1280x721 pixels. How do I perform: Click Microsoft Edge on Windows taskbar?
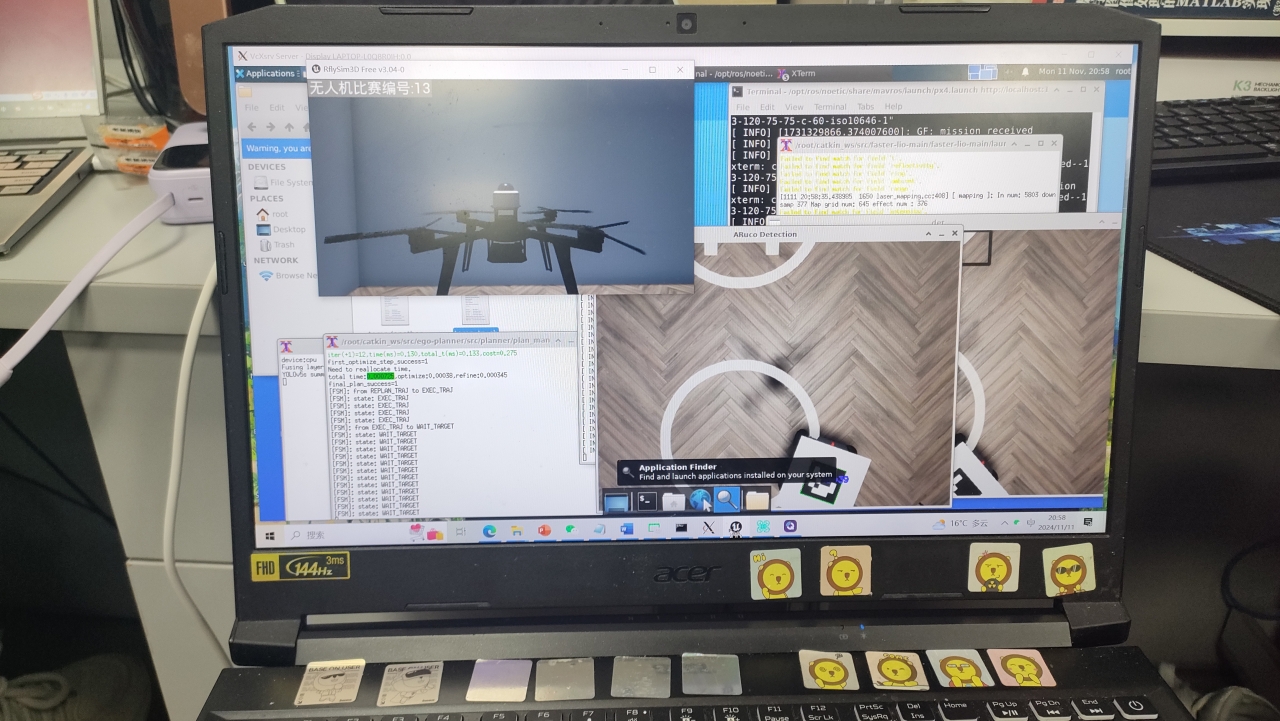pos(489,530)
